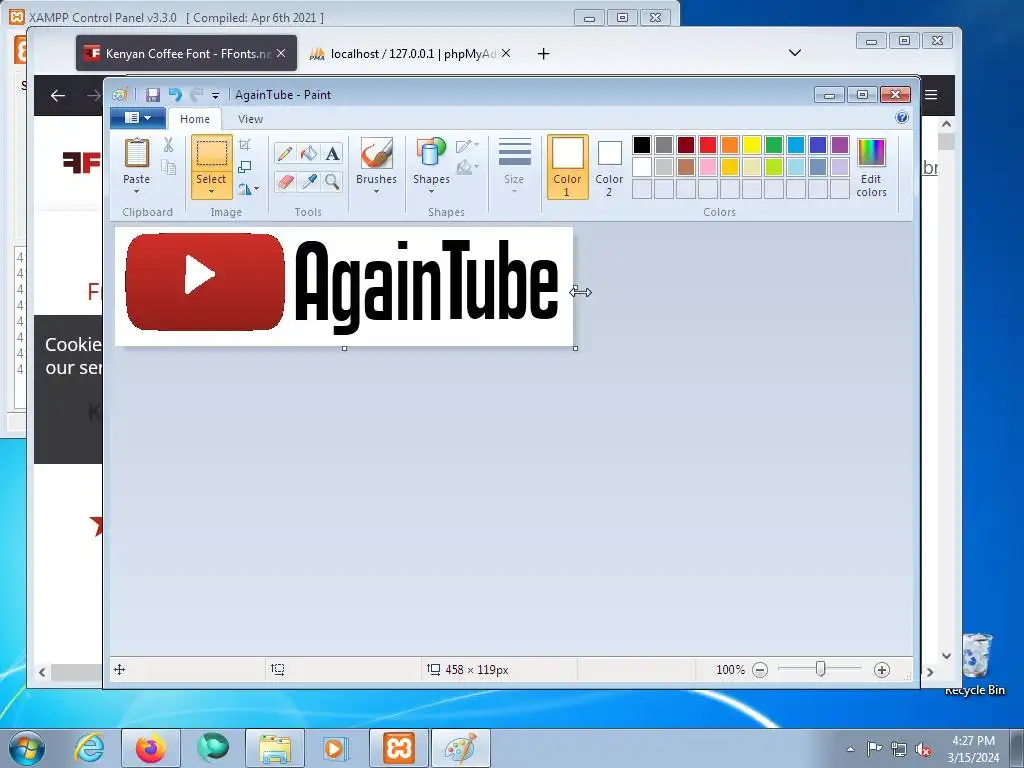The width and height of the screenshot is (1024, 768).
Task: Open the browser hamburger menu icon
Action: coord(931,95)
